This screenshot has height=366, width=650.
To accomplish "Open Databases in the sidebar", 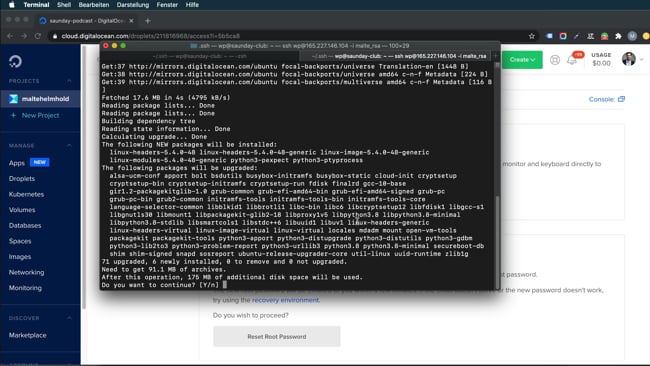I will [x=25, y=225].
